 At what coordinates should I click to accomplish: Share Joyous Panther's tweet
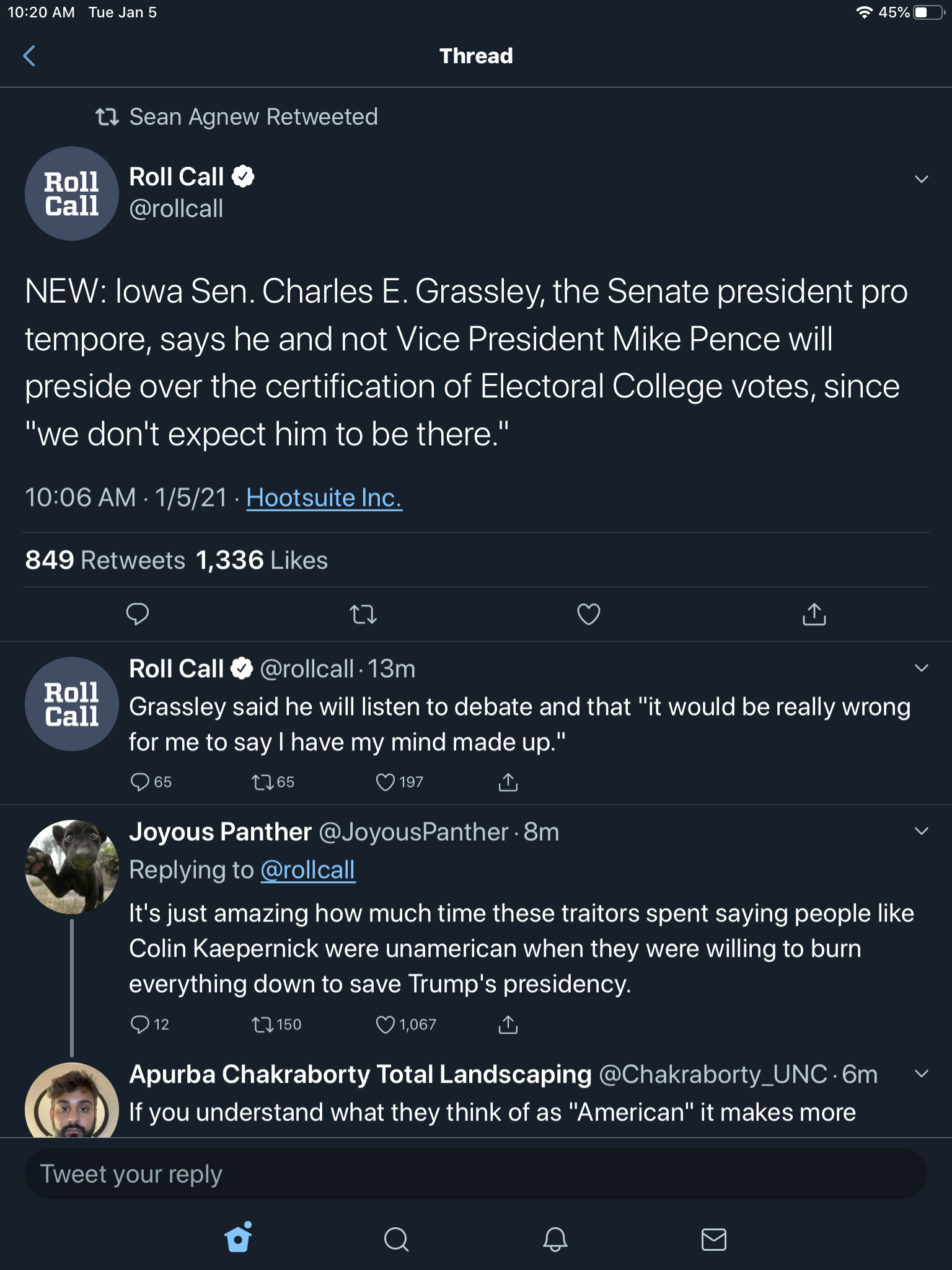[508, 1024]
